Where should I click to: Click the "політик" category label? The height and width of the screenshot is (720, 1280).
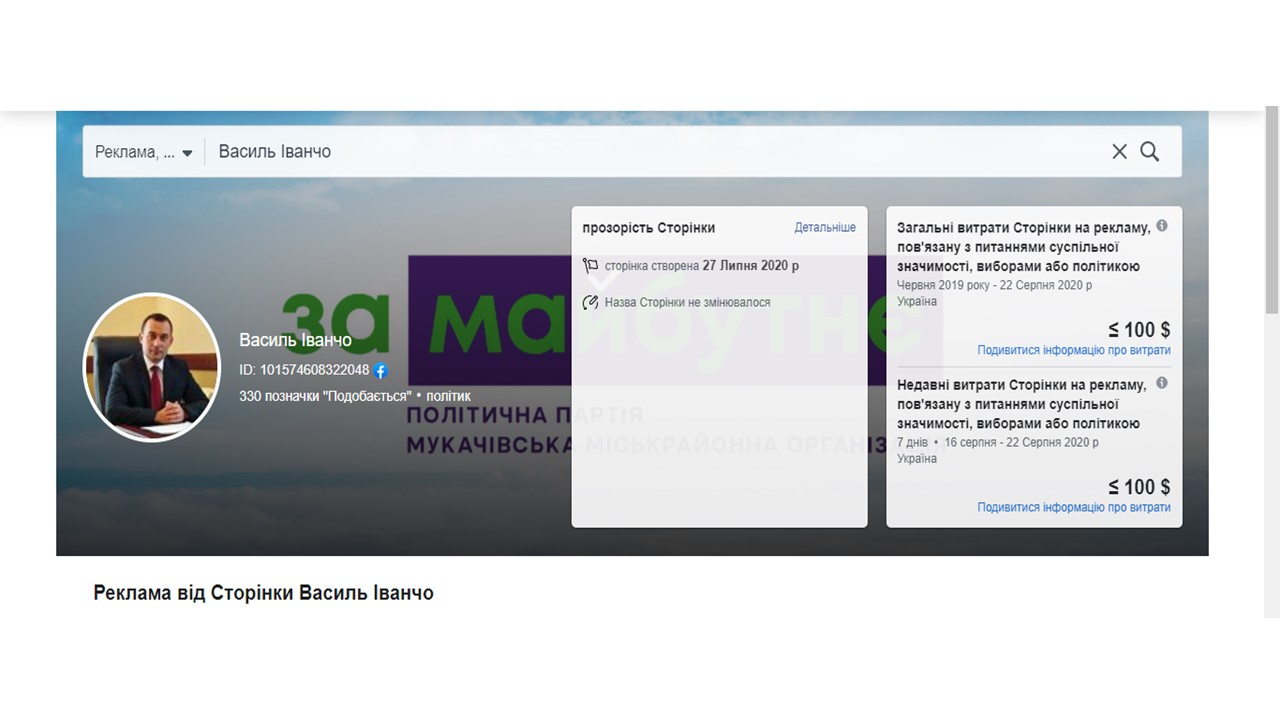pyautogui.click(x=448, y=396)
